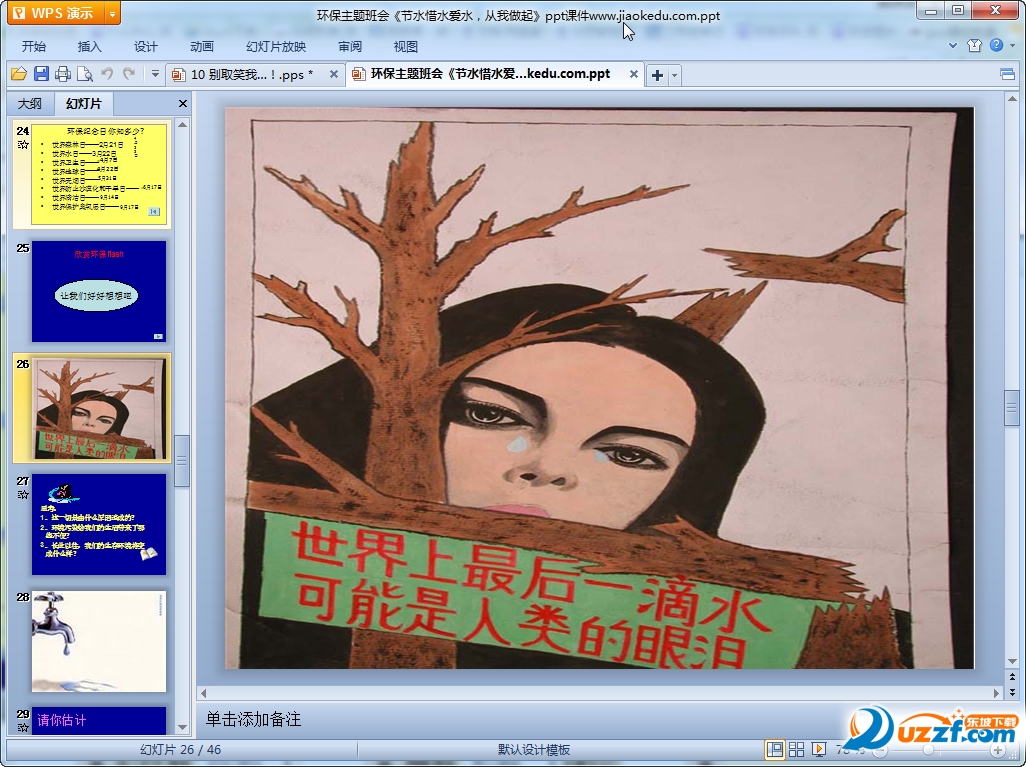Expand the help dropdown arrow
Viewport: 1026px width, 767px height.
(x=1013, y=45)
